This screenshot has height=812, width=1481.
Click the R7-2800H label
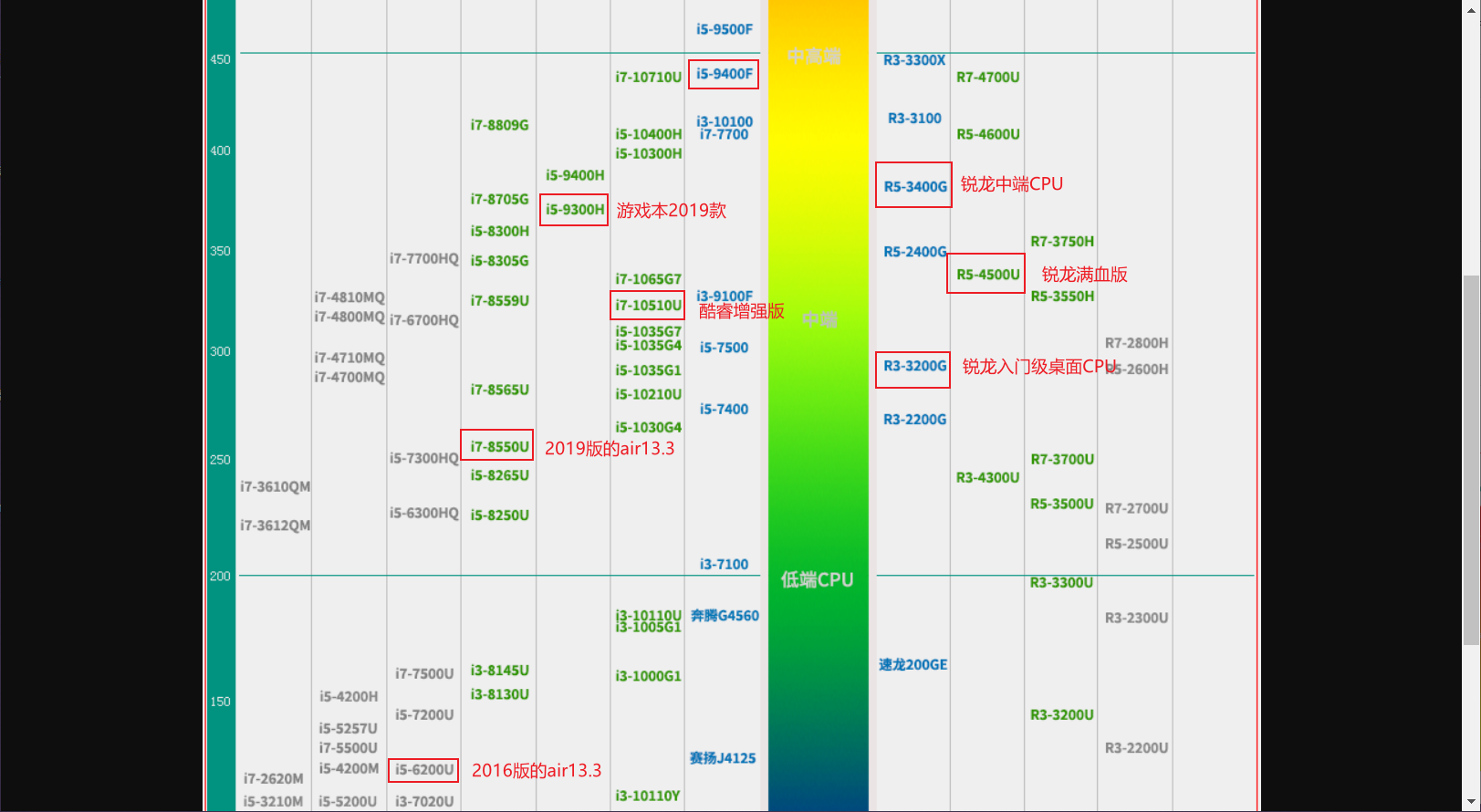[1137, 343]
